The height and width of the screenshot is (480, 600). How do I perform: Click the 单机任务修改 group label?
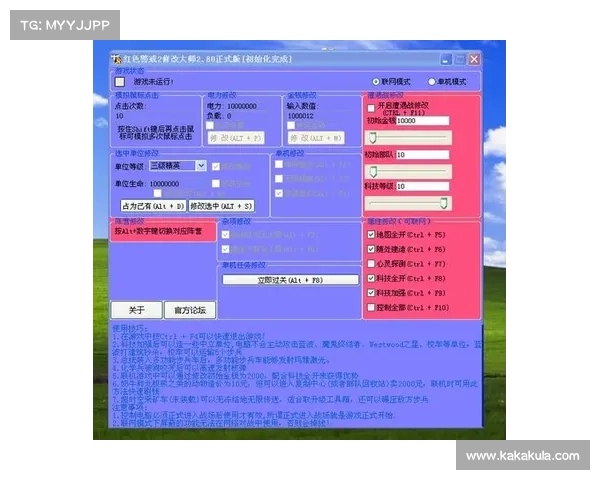244,265
